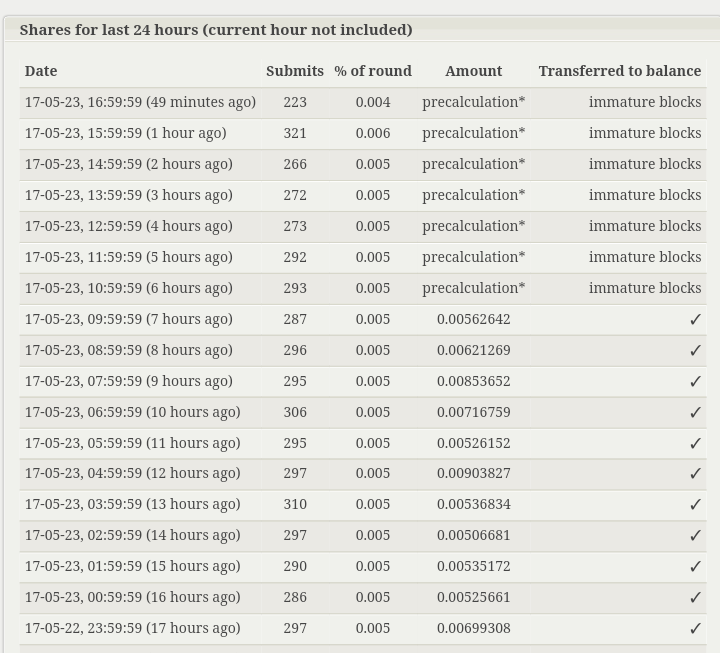Click the checkmark in the 06:59:59 row
The width and height of the screenshot is (720, 653).
pyautogui.click(x=695, y=413)
